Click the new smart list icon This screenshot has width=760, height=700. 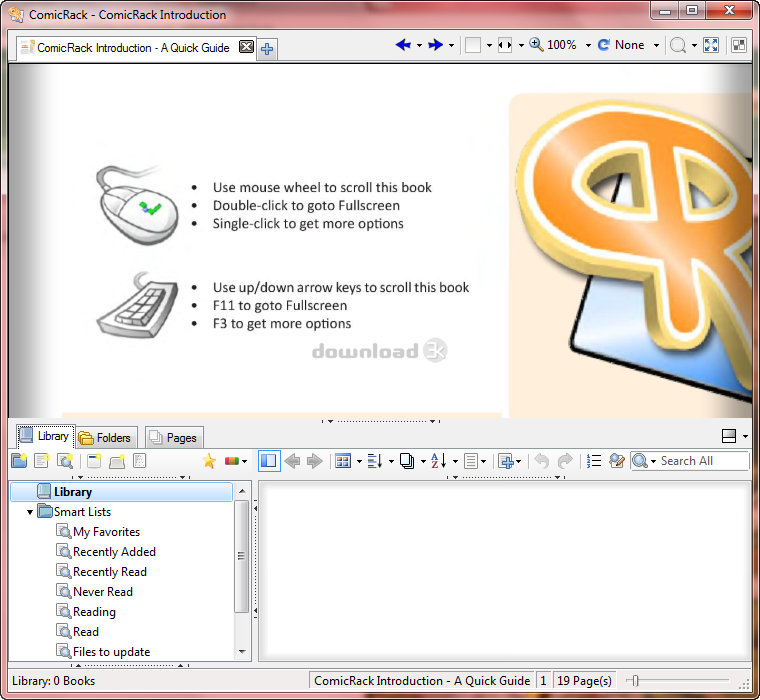(x=65, y=461)
